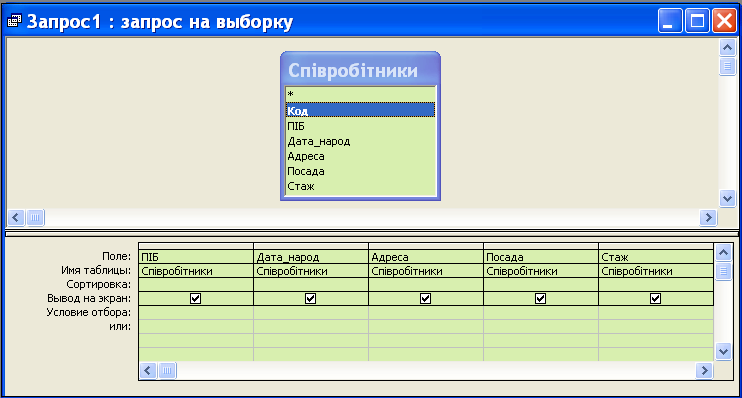Uncheck Вывод на экран for Посада column
This screenshot has height=398, width=742.
[x=540, y=299]
